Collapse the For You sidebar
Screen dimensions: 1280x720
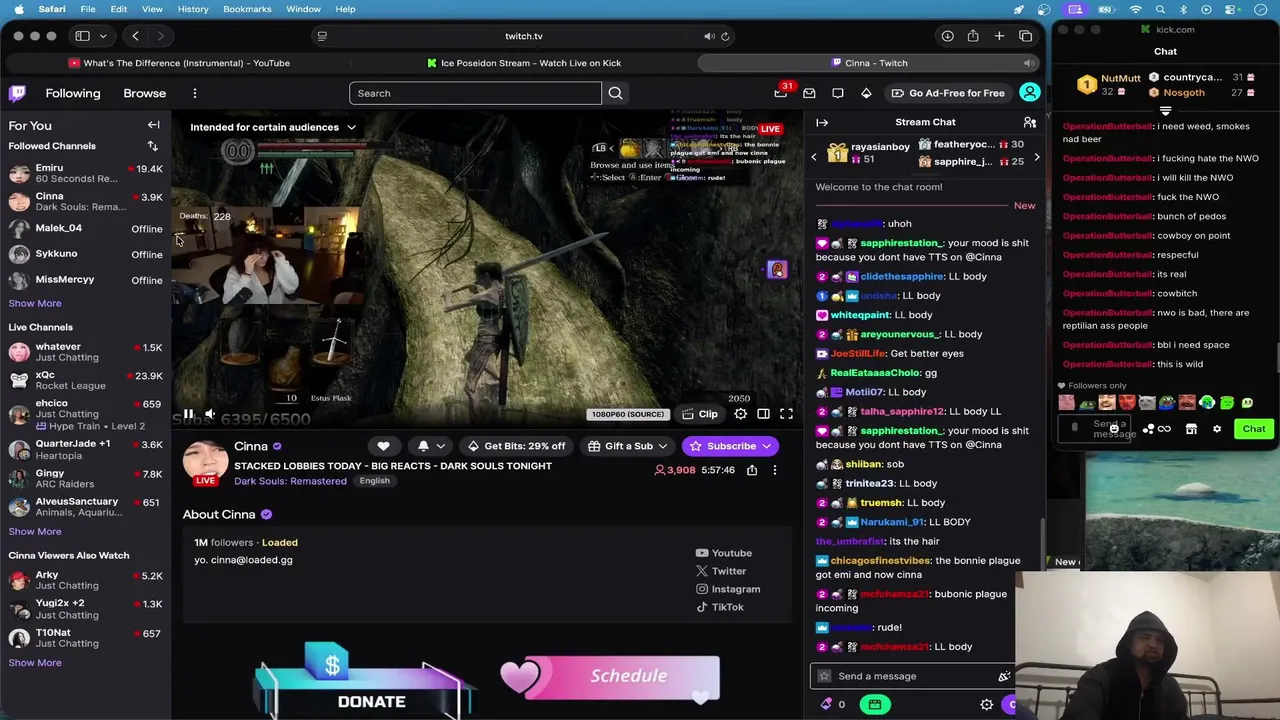click(154, 125)
